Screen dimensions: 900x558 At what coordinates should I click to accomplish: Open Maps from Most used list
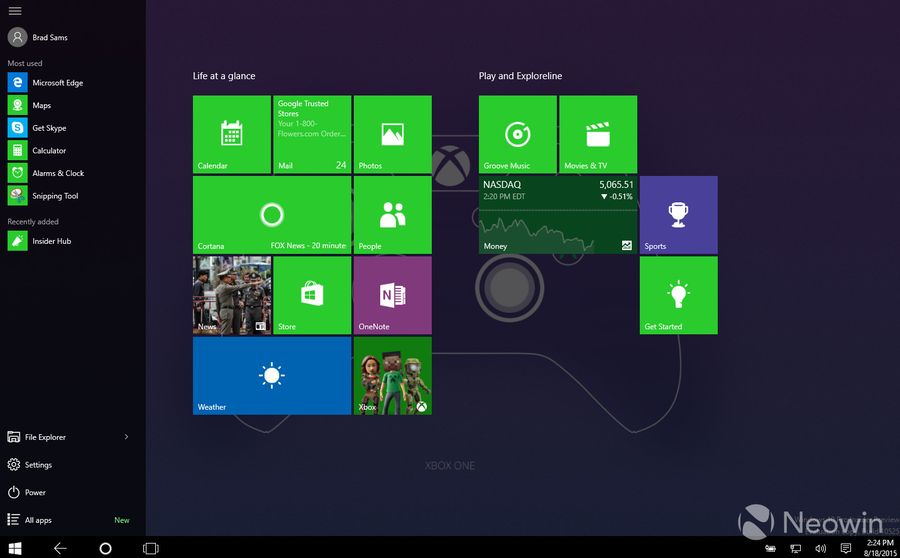pyautogui.click(x=30, y=105)
